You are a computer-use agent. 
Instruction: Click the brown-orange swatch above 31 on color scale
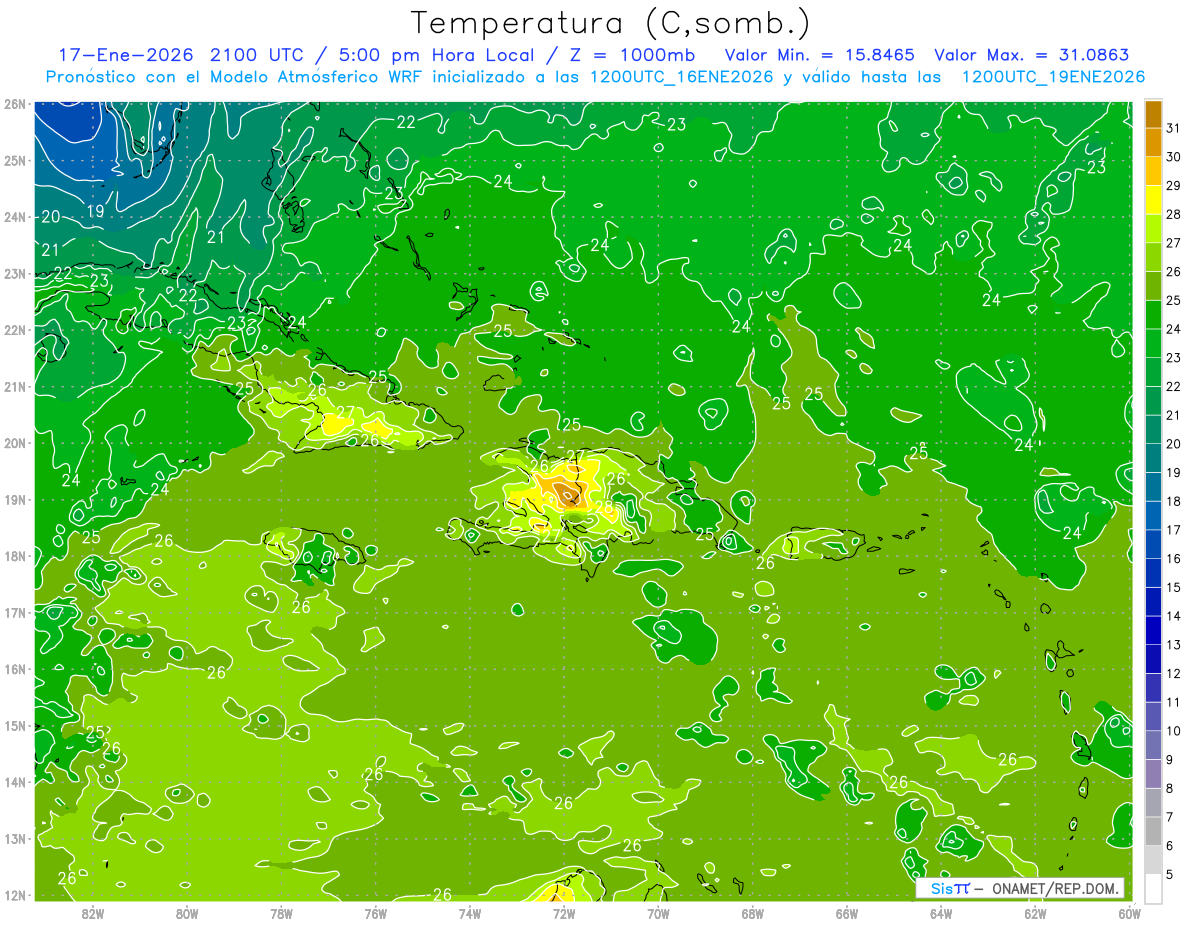[1153, 114]
